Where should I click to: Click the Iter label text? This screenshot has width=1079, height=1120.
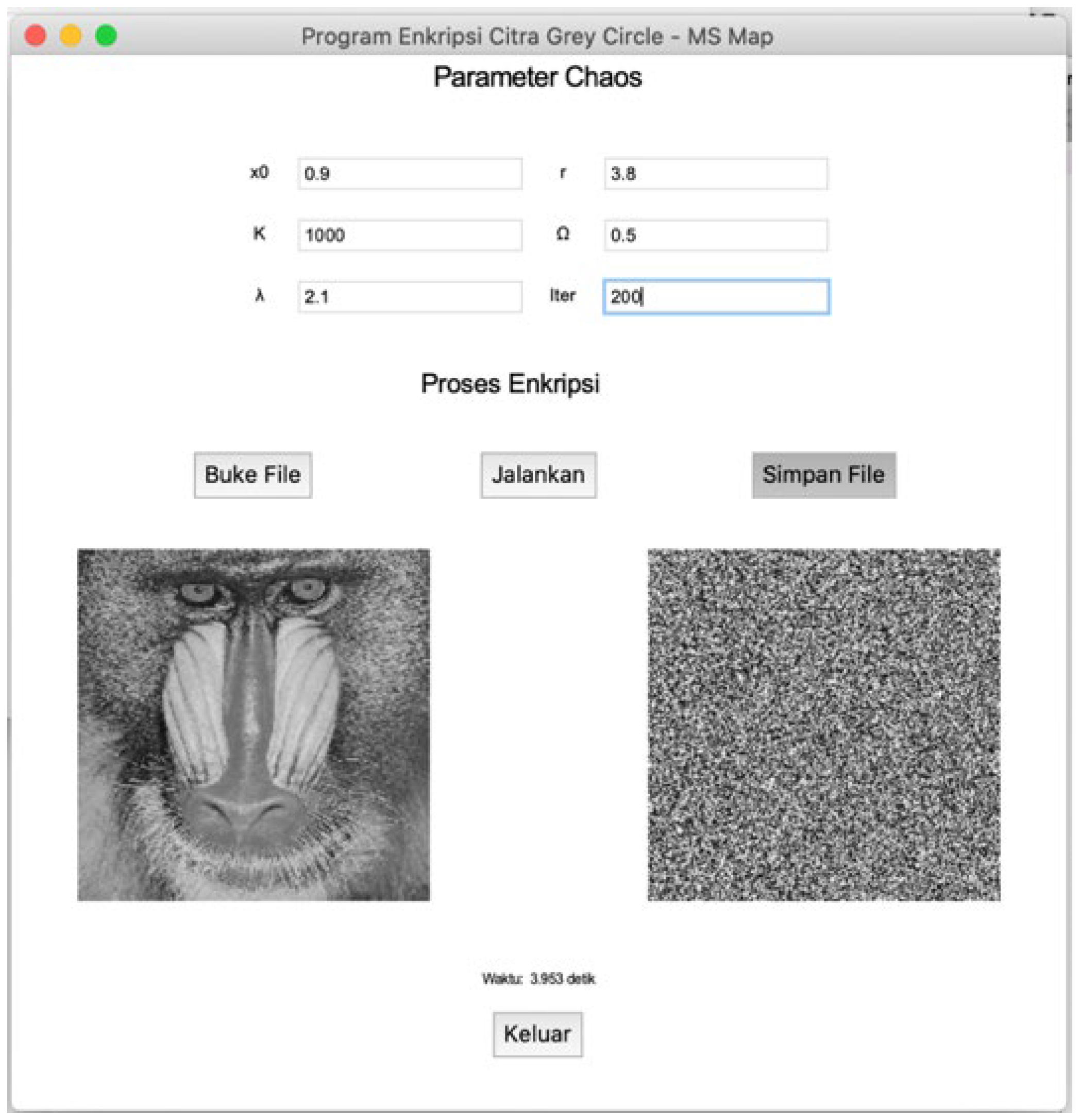tap(562, 295)
